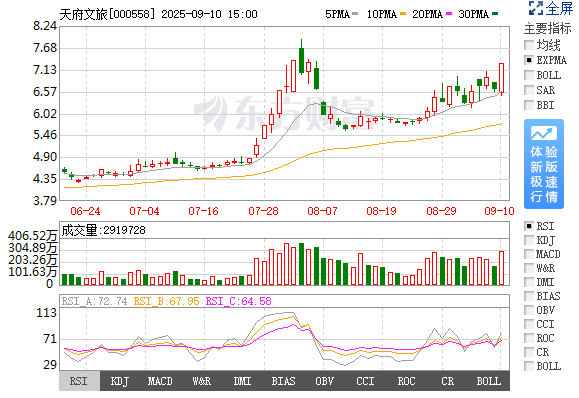Switch to the MACD bottom tab
Viewport: 579px width, 398px height.
[x=160, y=381]
